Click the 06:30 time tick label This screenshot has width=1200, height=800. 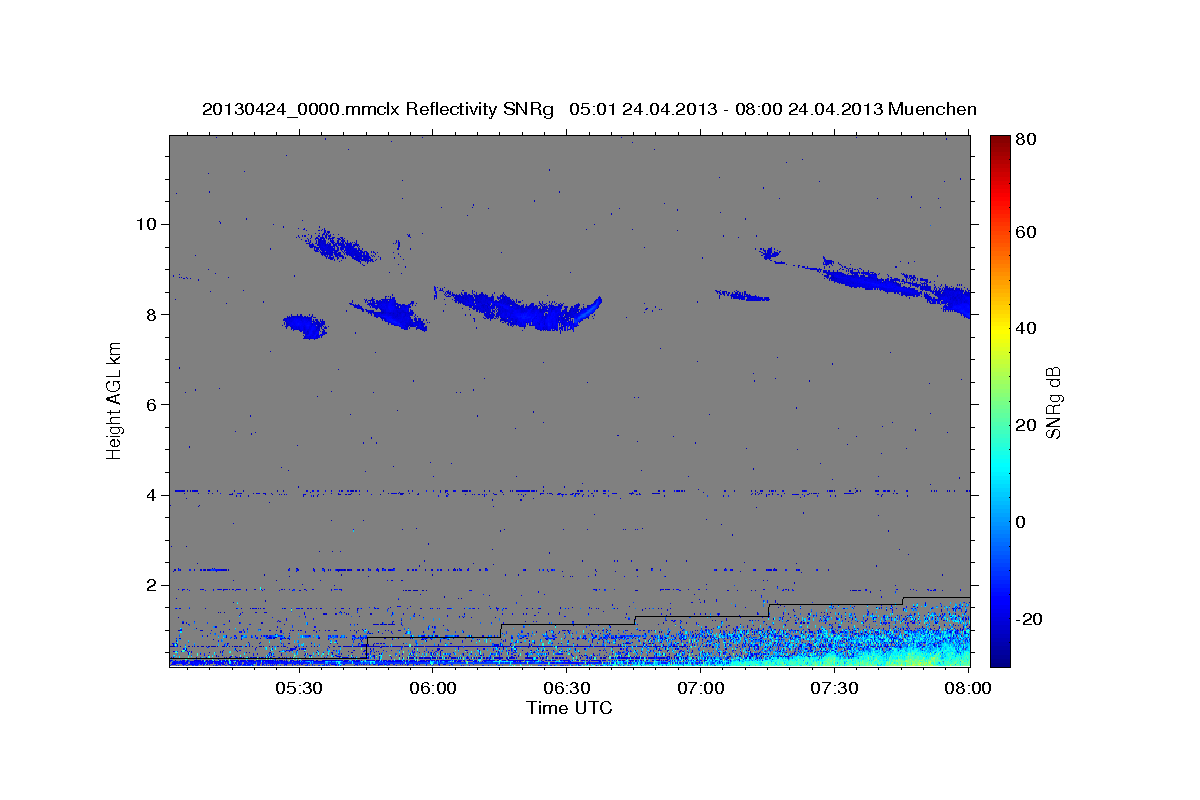pos(566,688)
